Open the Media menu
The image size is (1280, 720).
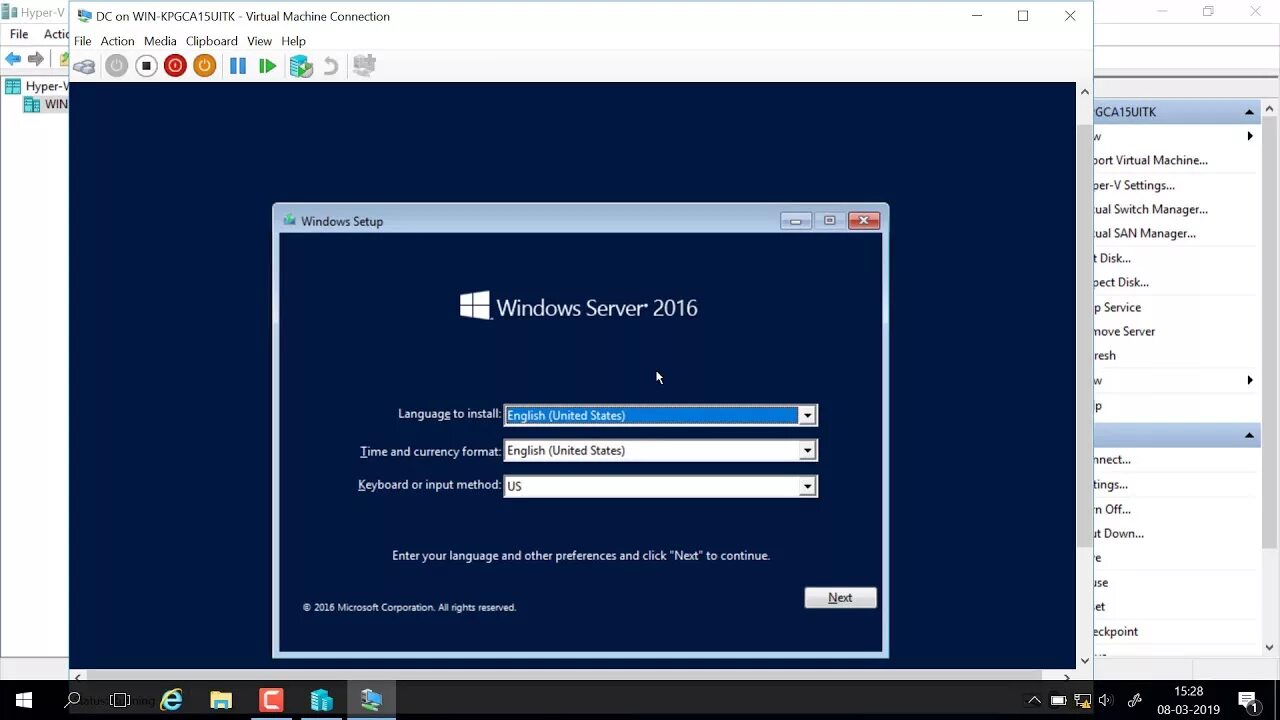160,41
